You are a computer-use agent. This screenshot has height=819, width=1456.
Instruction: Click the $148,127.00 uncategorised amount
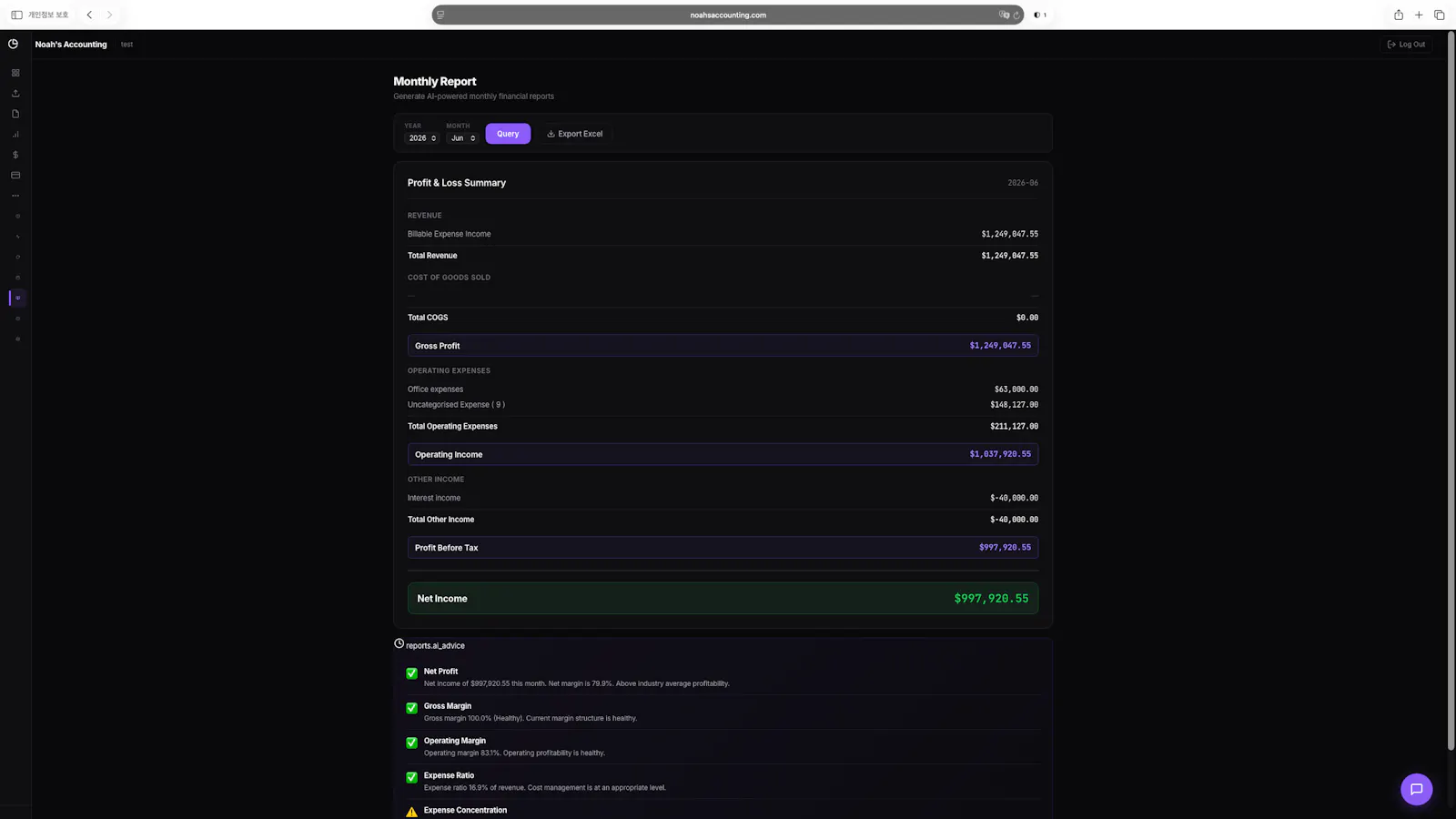(1014, 405)
